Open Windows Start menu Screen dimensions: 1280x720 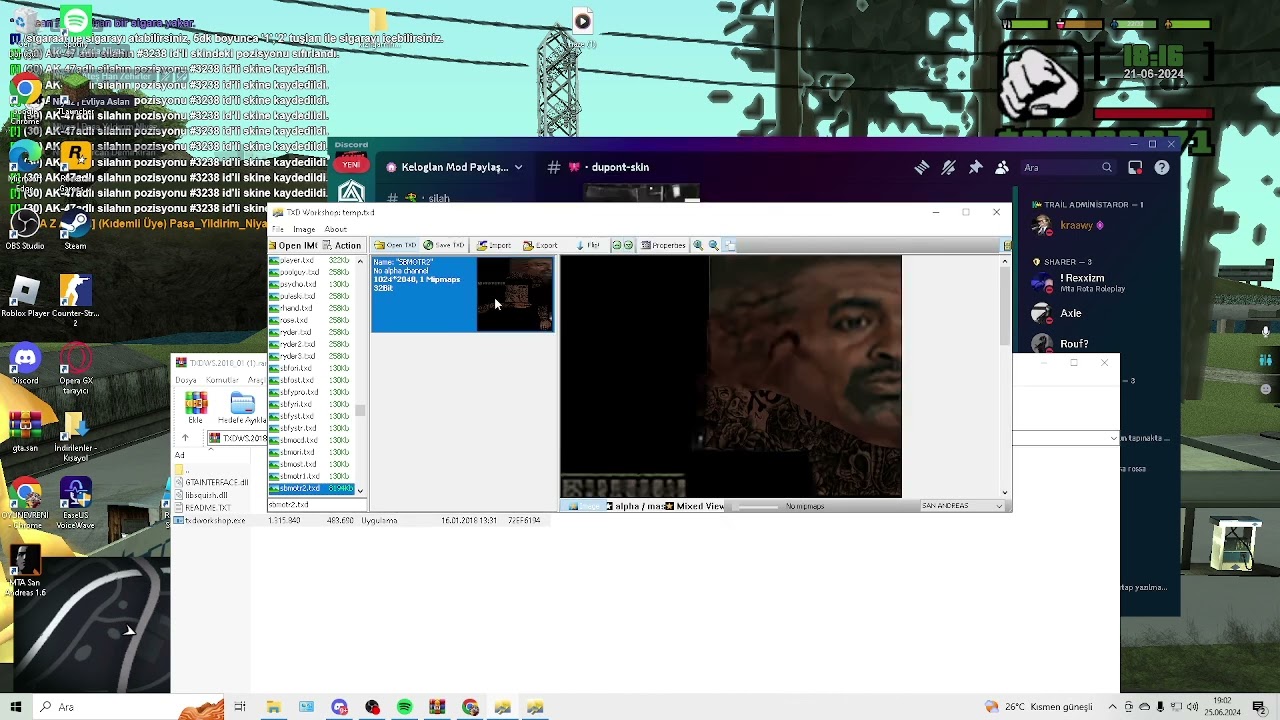tap(16, 707)
